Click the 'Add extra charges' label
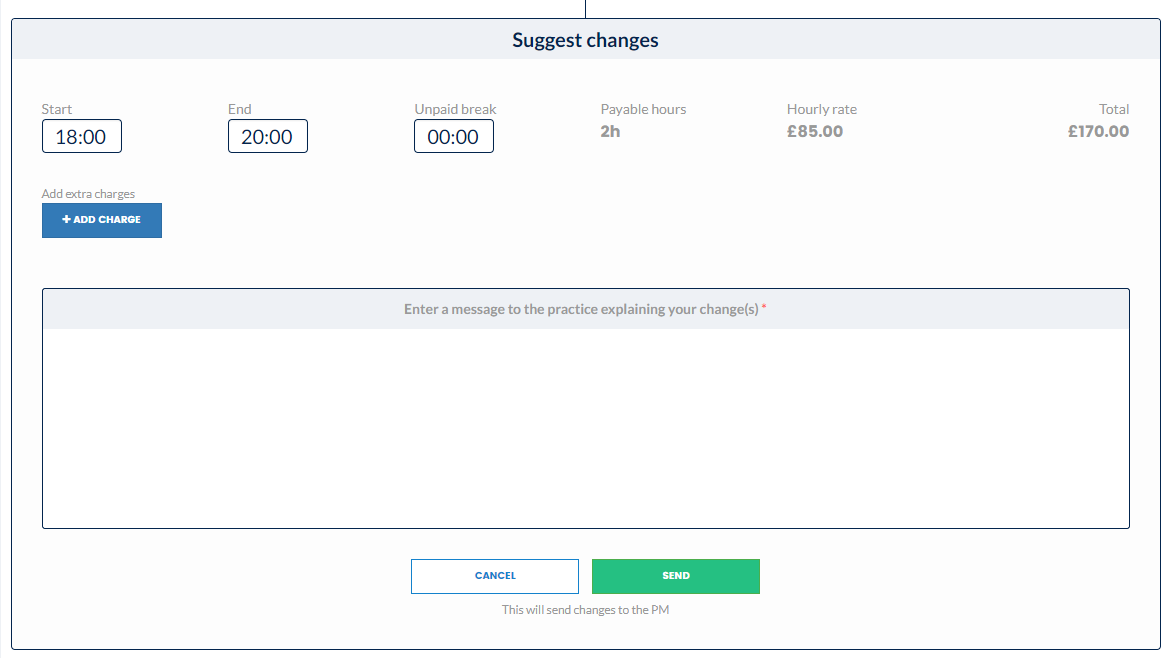Image resolution: width=1171 pixels, height=658 pixels. coord(88,194)
